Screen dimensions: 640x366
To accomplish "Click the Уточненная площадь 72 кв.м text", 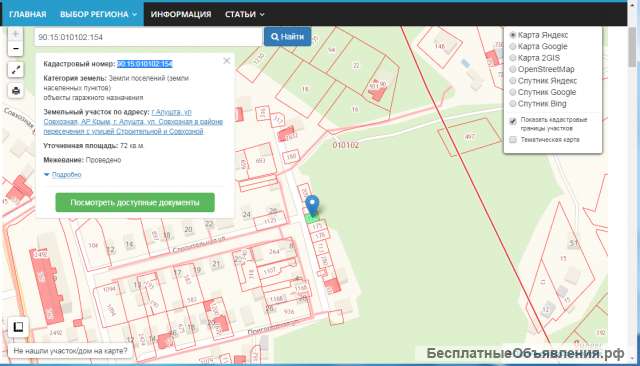I will point(93,146).
